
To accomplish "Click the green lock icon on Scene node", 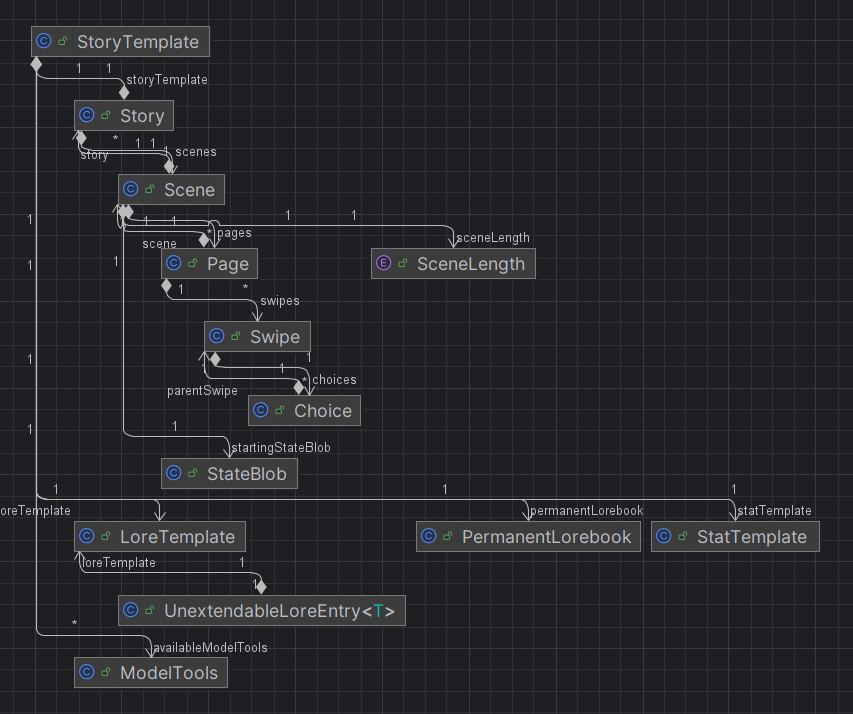I will 150,189.
